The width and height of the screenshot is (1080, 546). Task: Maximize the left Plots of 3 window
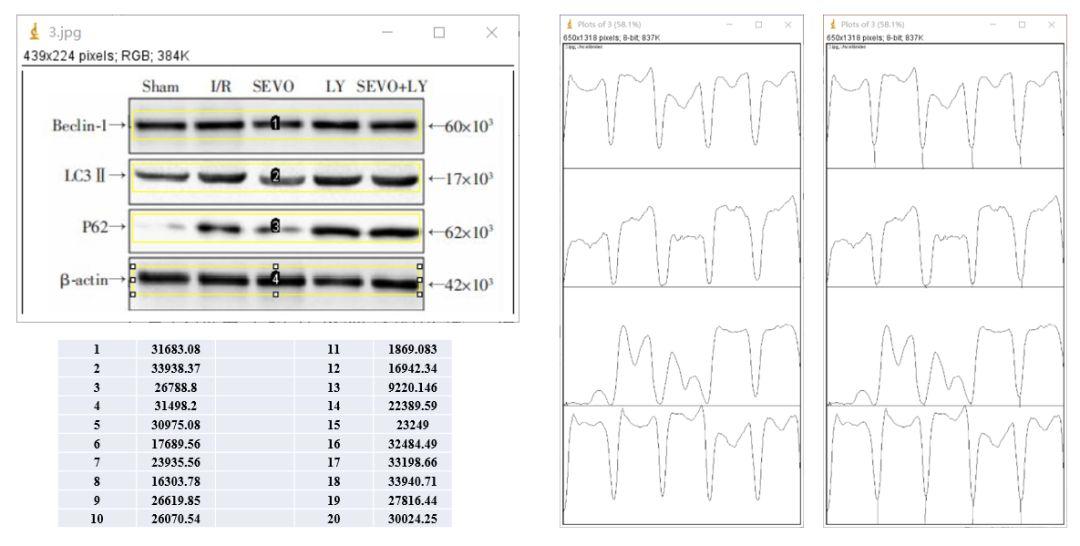[758, 25]
